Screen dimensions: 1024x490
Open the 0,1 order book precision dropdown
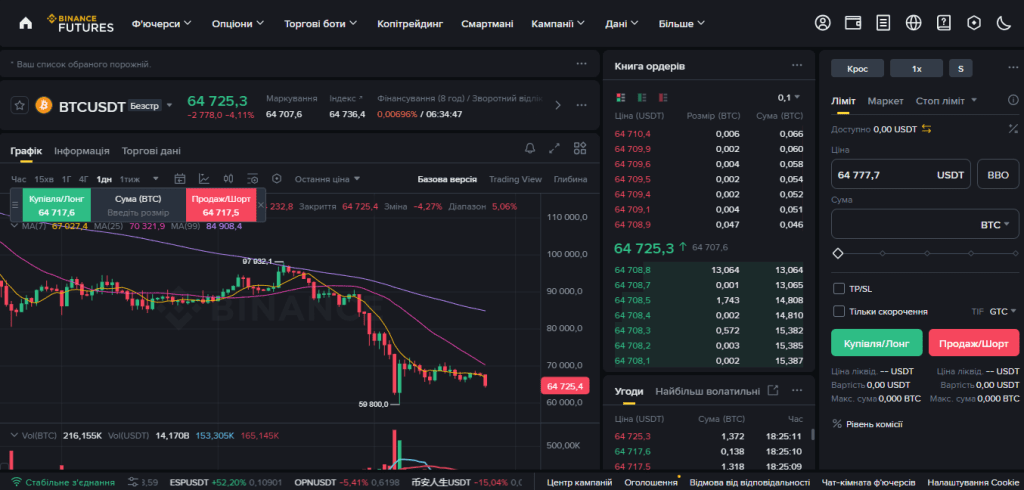(x=789, y=97)
